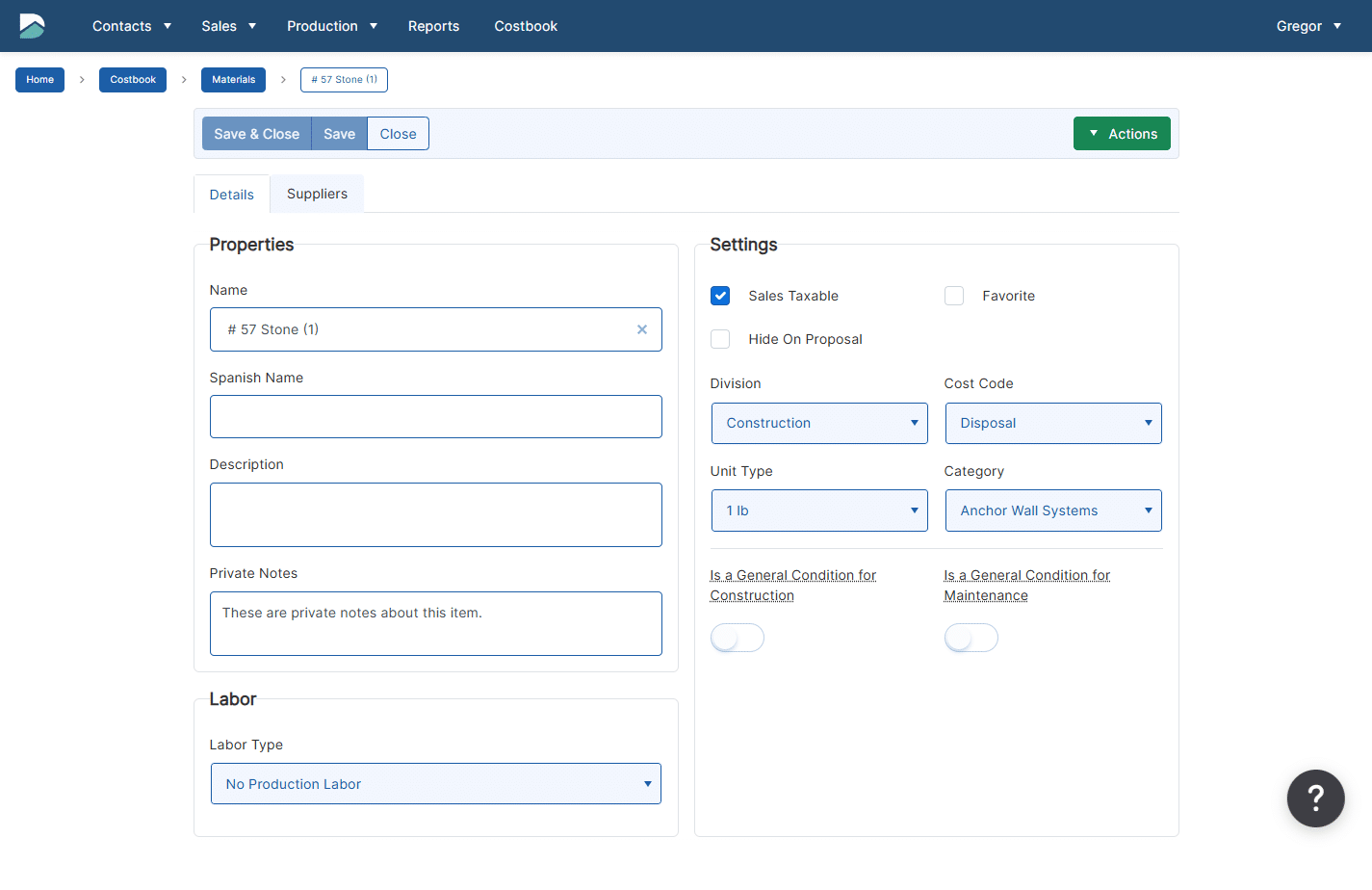Open the Production menu
The image size is (1372, 890).
[x=331, y=26]
